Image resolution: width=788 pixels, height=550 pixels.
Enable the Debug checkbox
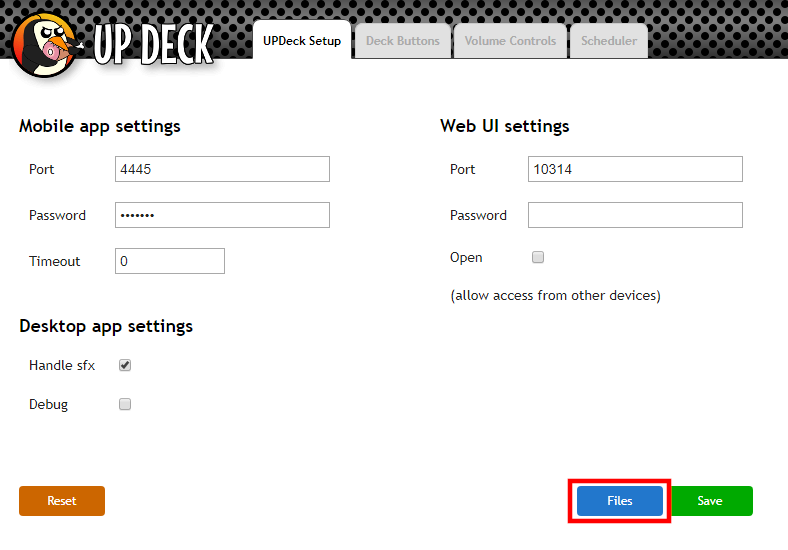[x=125, y=404]
